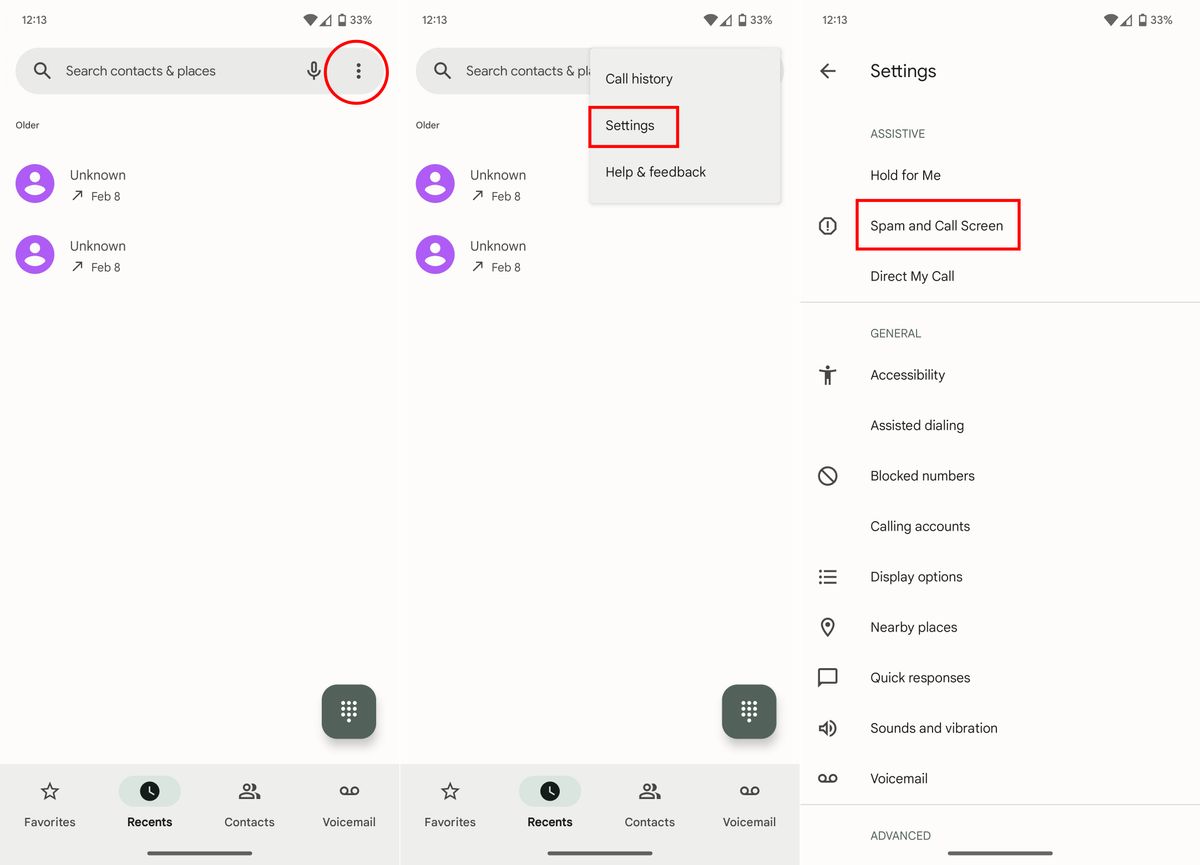
Task: Switch to the Recents tab
Action: (149, 789)
